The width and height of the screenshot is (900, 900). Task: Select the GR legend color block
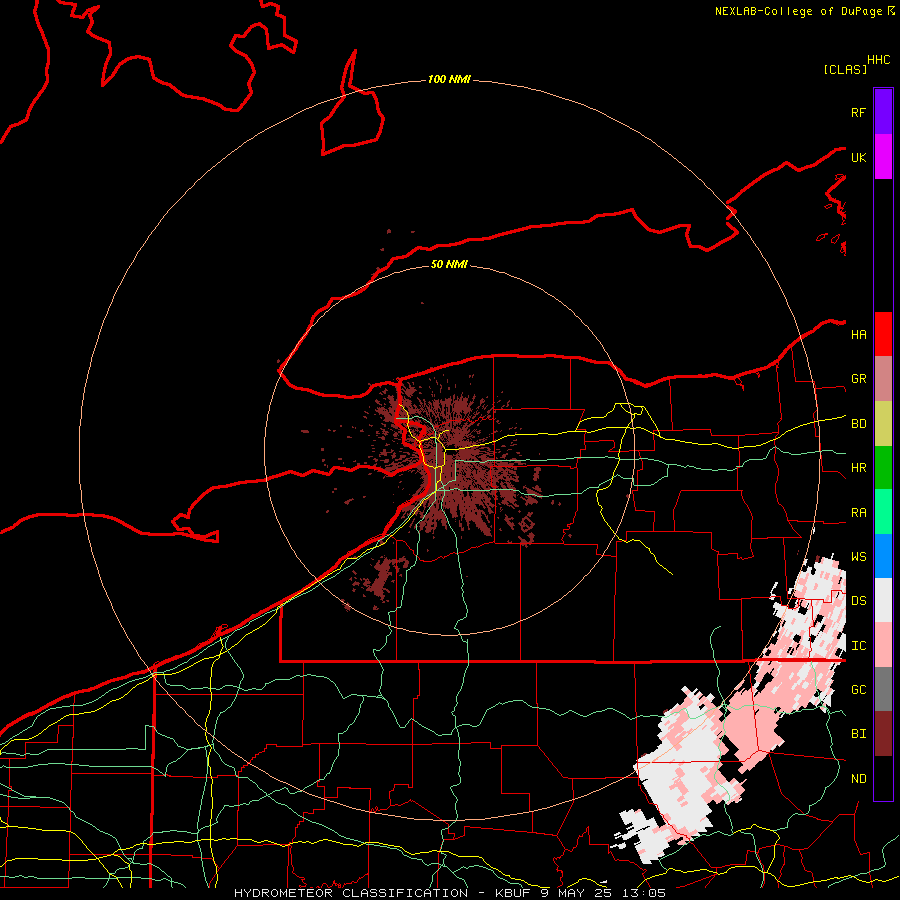(x=883, y=379)
